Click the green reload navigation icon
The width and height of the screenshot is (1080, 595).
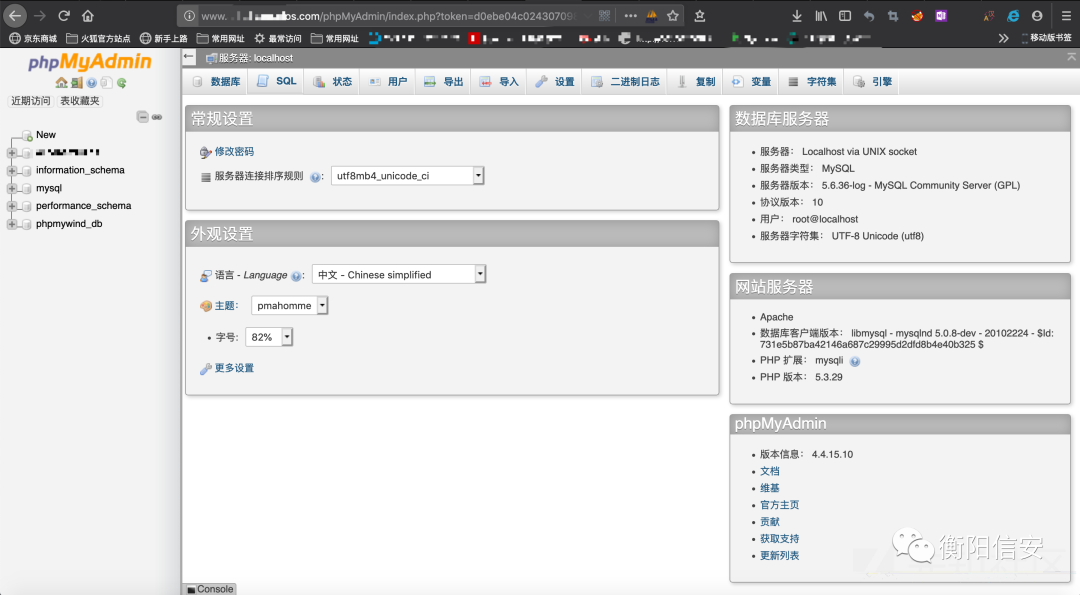121,83
